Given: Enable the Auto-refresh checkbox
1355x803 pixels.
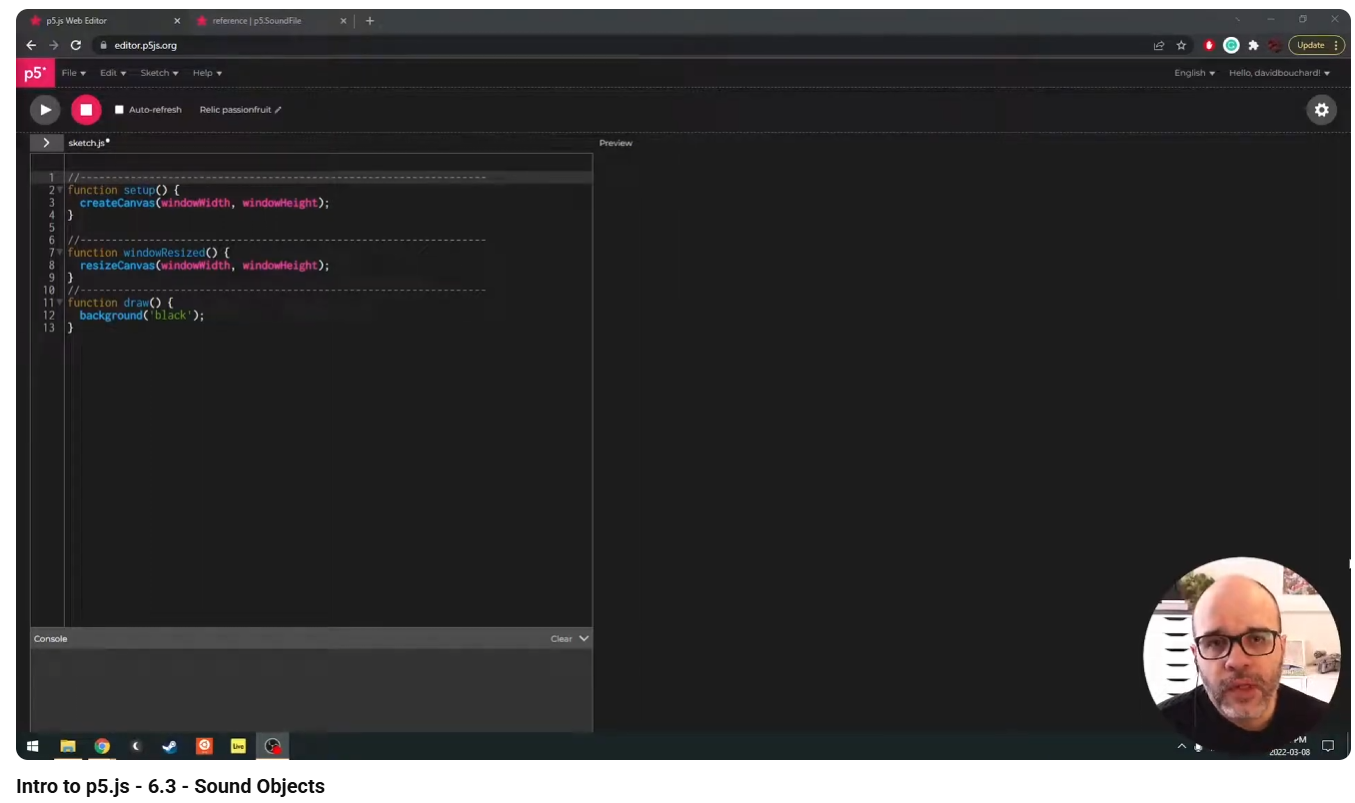Looking at the screenshot, I should click(119, 110).
